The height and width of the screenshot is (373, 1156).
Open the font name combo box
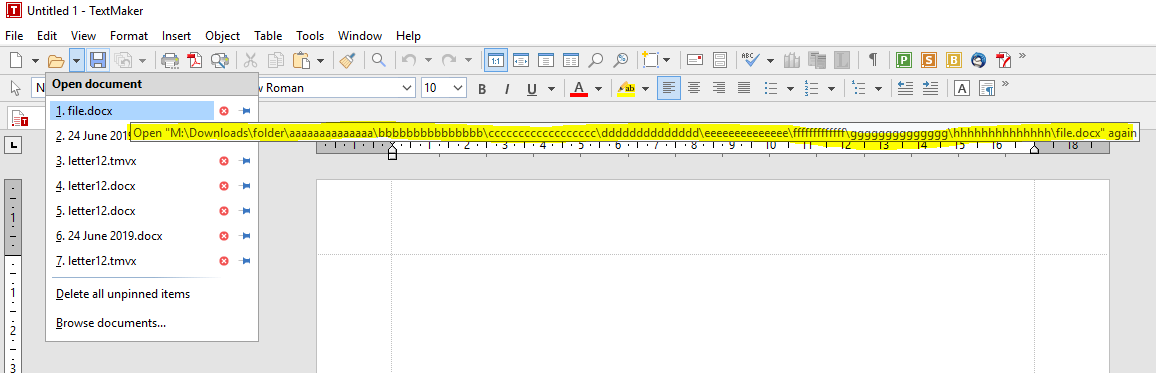point(337,88)
